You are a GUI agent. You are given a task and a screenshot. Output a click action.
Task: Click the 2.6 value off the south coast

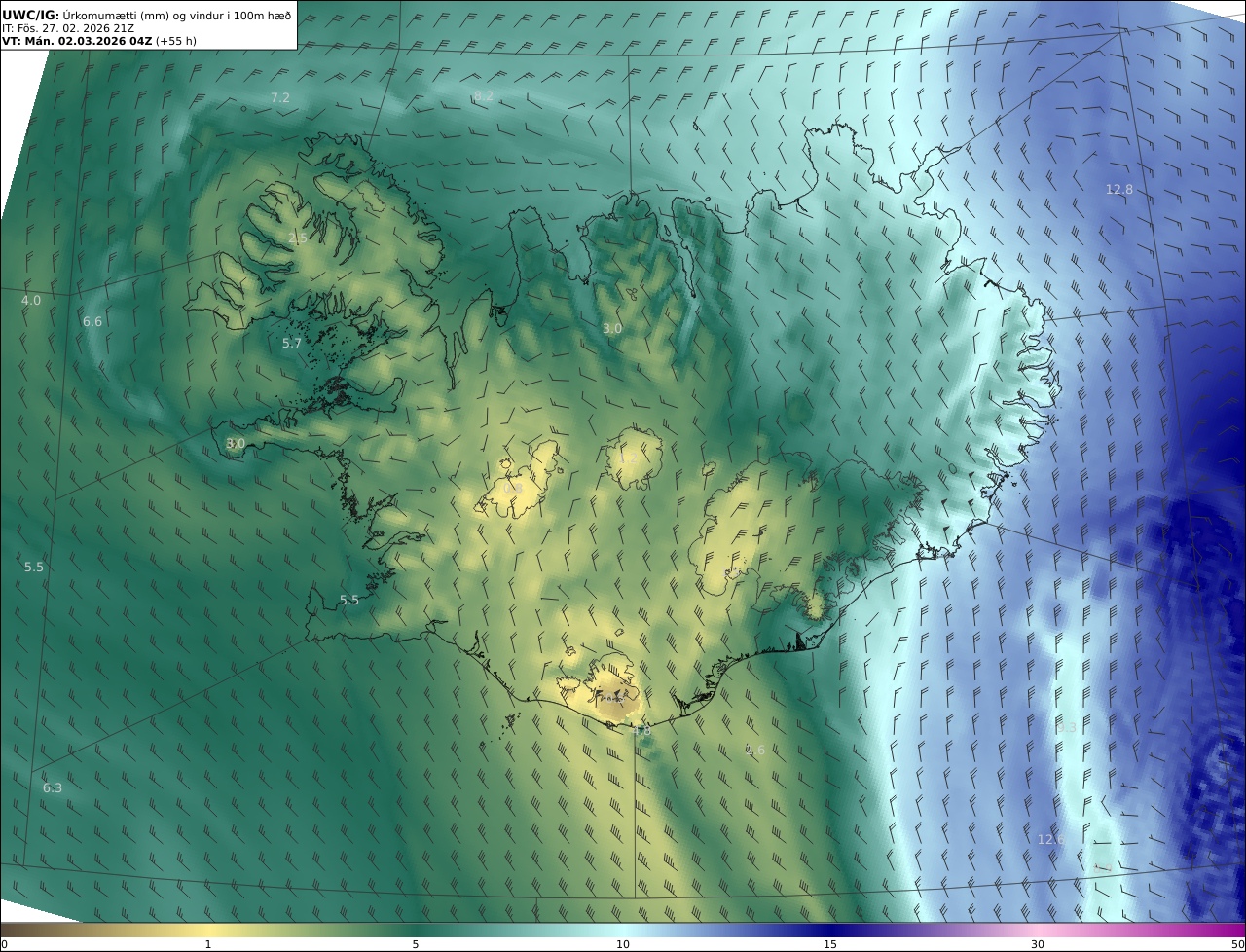pos(755,751)
